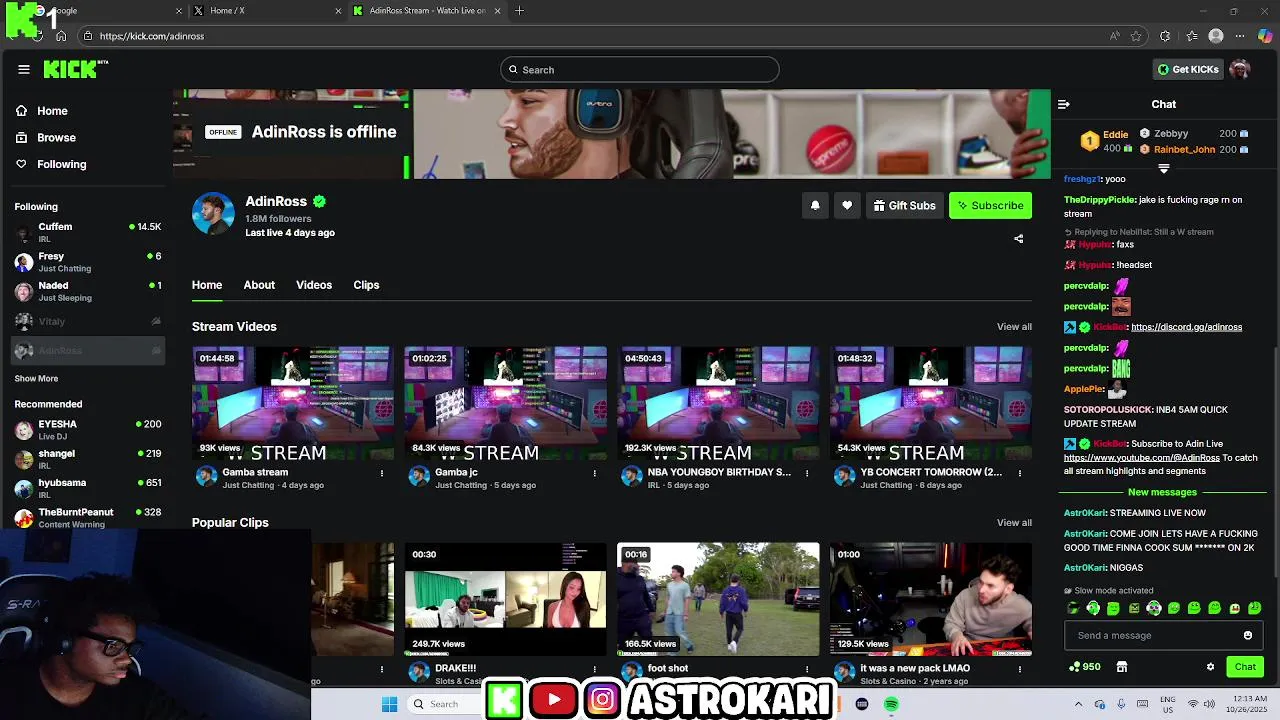
Task: Show hidden icons in the system tray
Action: [1078, 704]
